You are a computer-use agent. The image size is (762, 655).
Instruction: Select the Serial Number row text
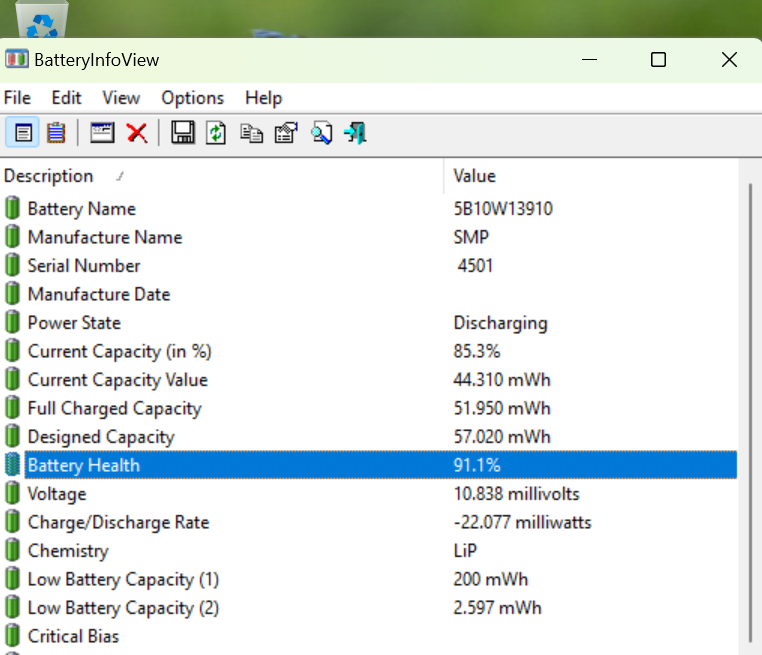84,266
